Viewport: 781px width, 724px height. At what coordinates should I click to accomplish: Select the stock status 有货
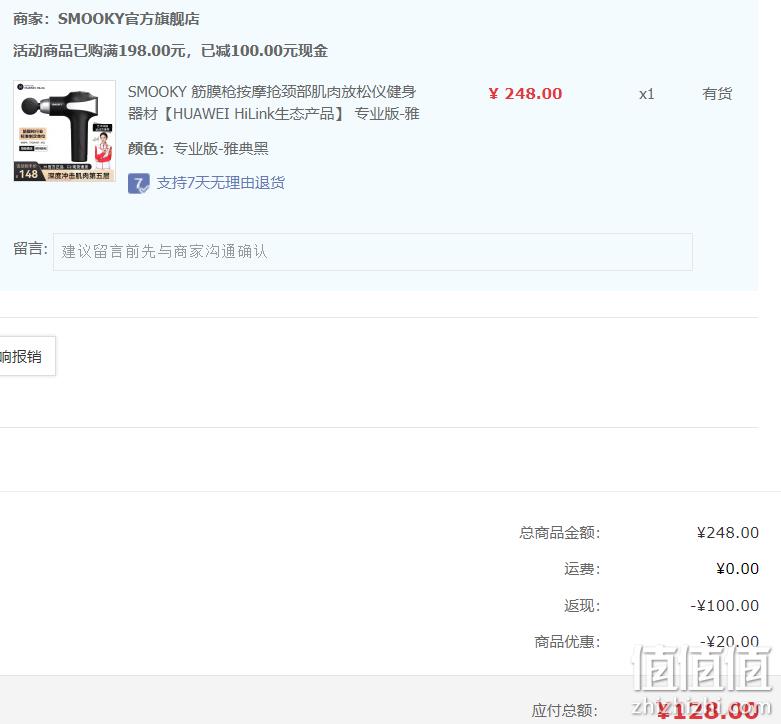pyautogui.click(x=717, y=94)
